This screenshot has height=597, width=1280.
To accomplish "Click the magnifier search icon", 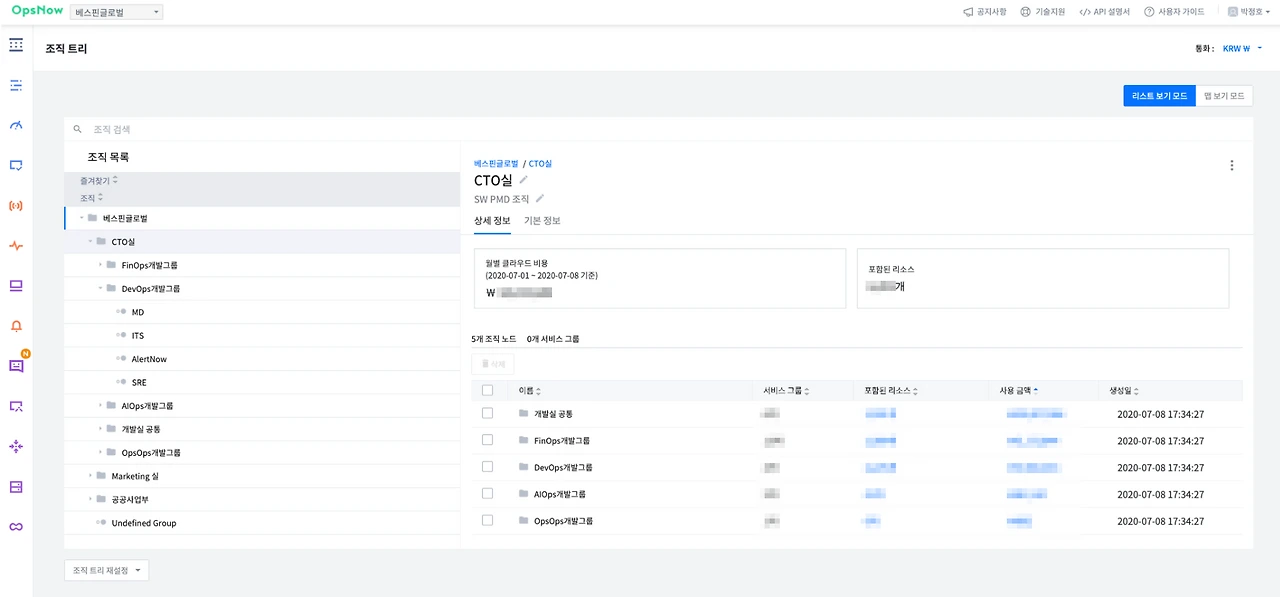I will [x=78, y=130].
